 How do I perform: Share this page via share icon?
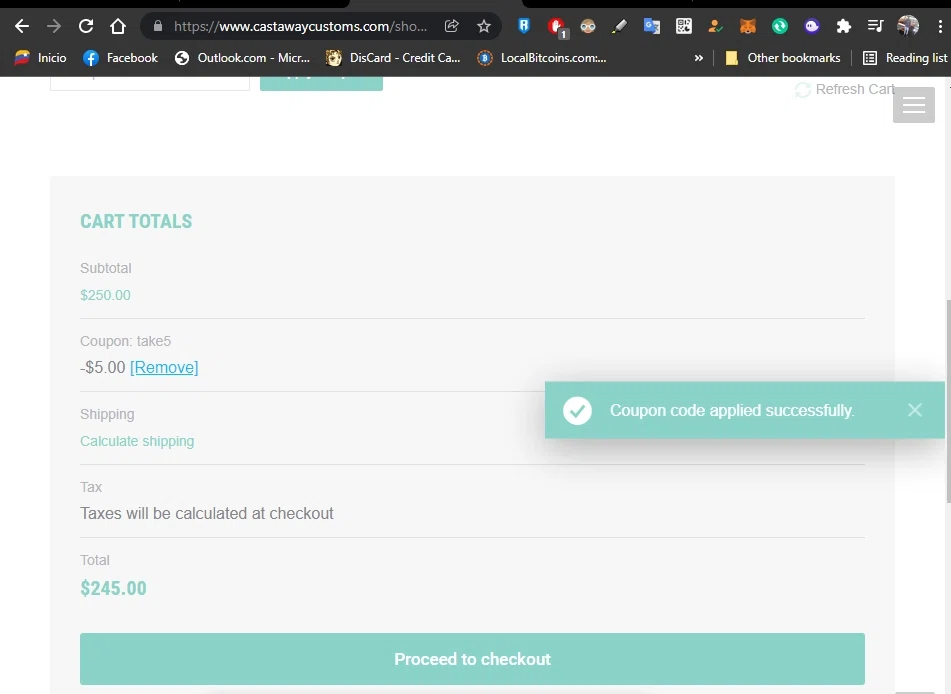click(451, 26)
